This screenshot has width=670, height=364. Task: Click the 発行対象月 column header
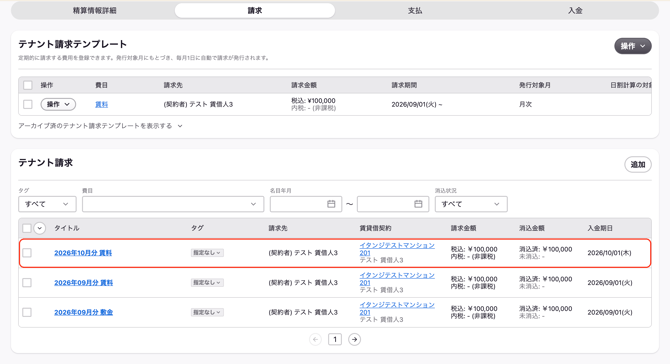click(535, 85)
